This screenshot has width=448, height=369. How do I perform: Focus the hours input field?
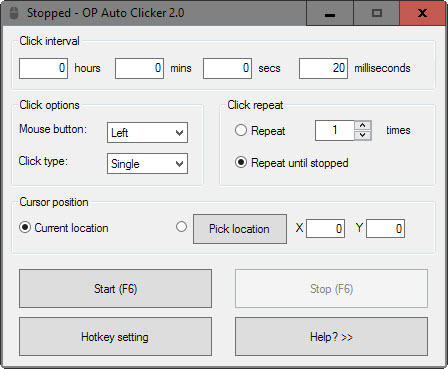click(x=43, y=68)
